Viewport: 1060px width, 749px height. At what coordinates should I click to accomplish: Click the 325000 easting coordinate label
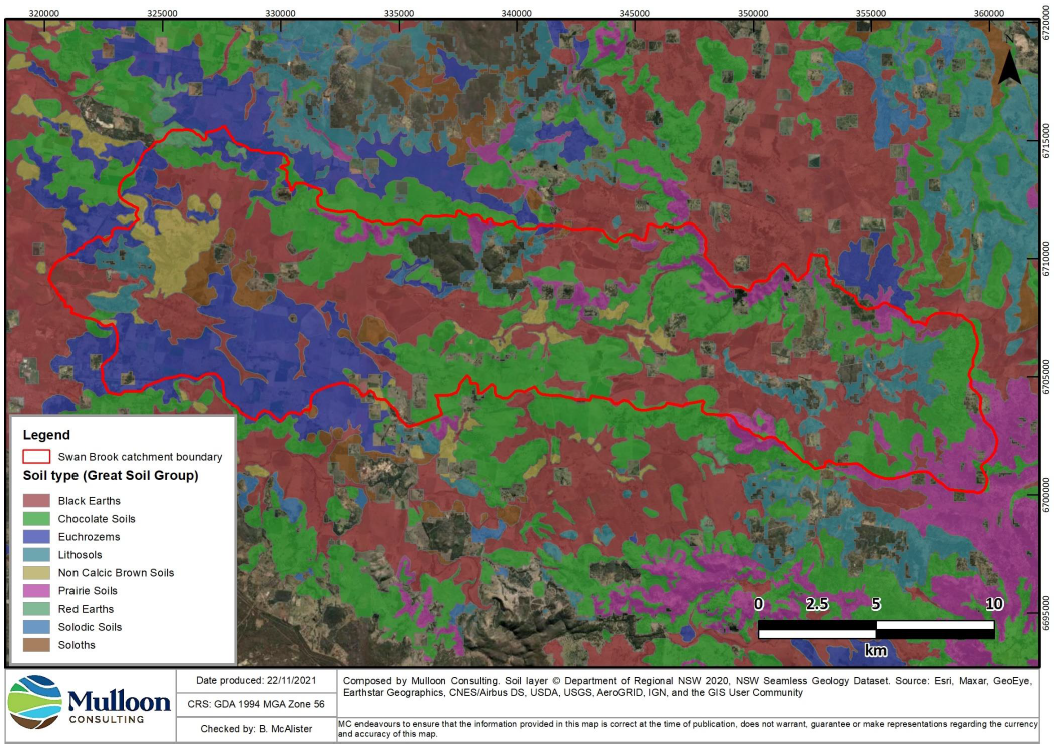pos(162,14)
